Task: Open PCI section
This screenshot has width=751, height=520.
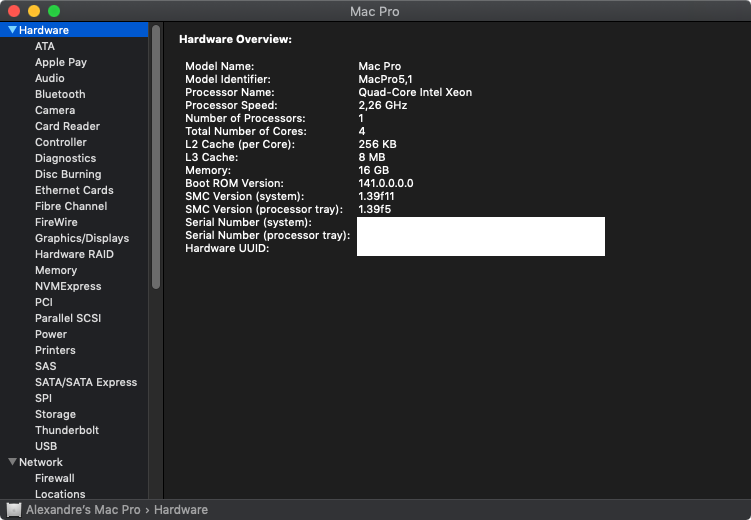Action: tap(44, 302)
